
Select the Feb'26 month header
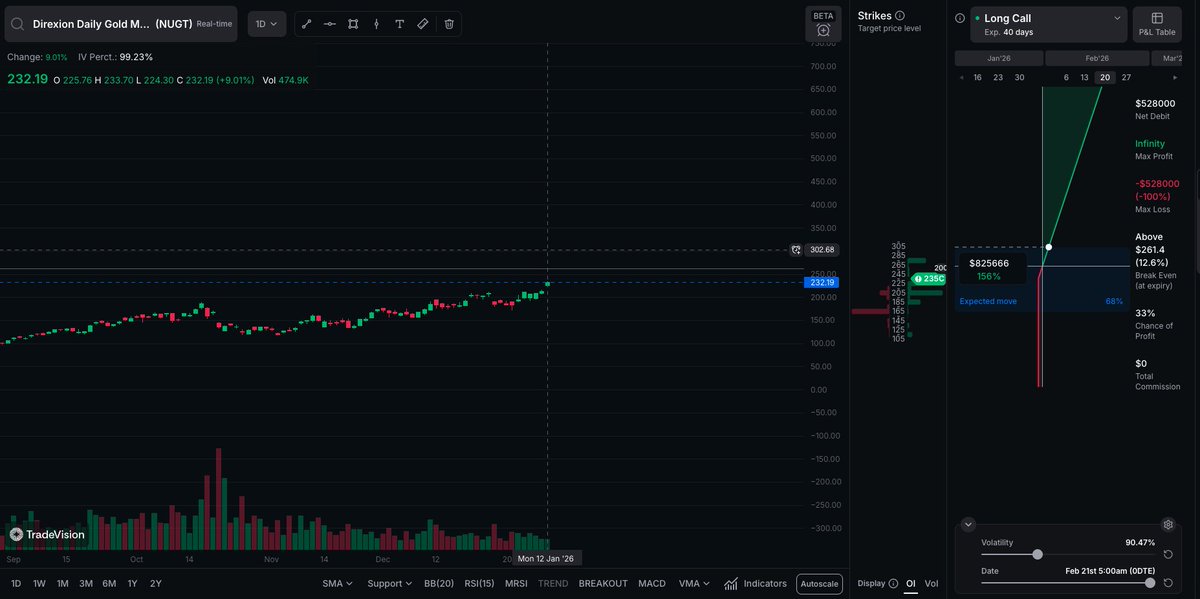coord(1098,58)
